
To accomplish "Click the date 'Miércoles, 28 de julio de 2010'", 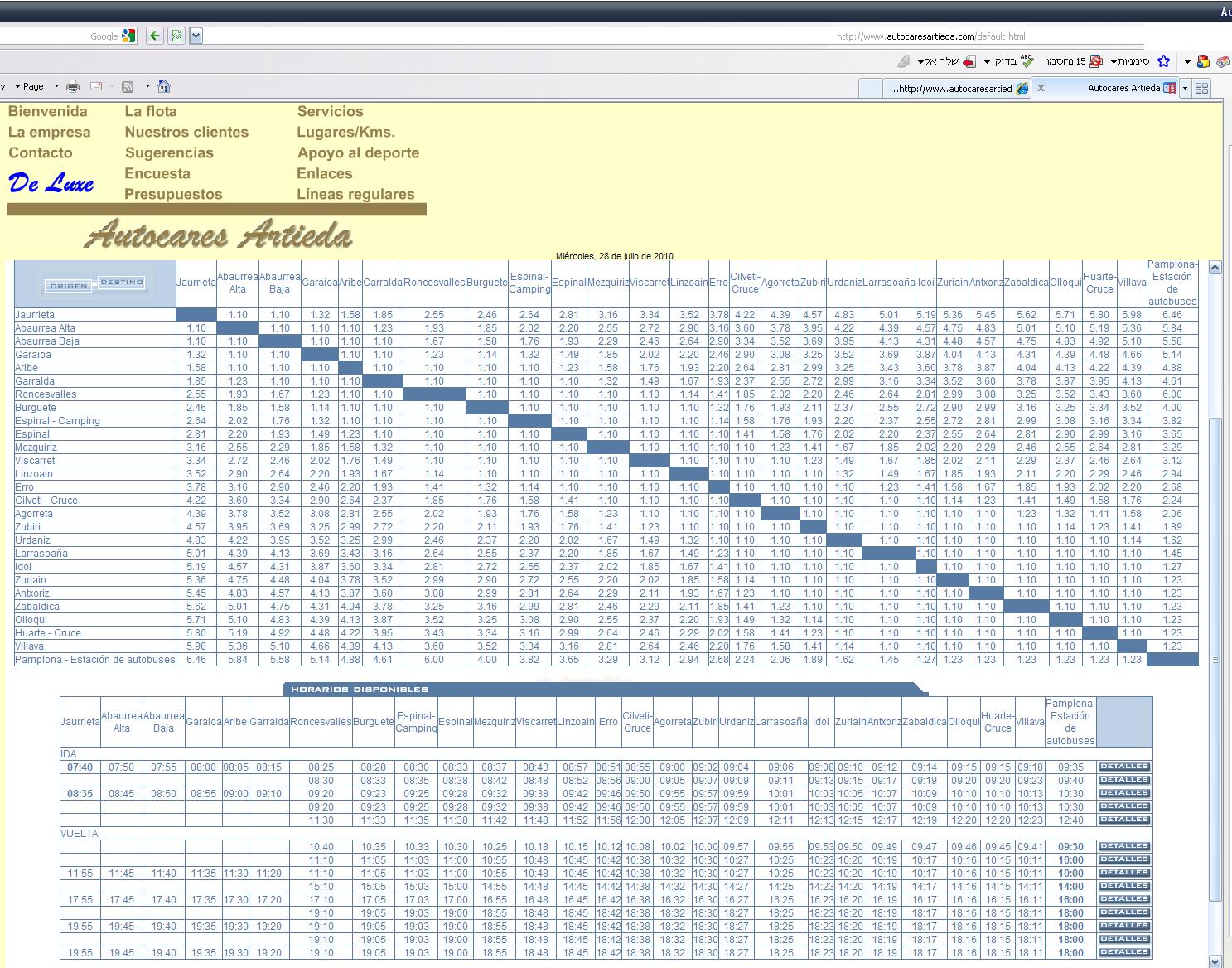I will pos(614,256).
